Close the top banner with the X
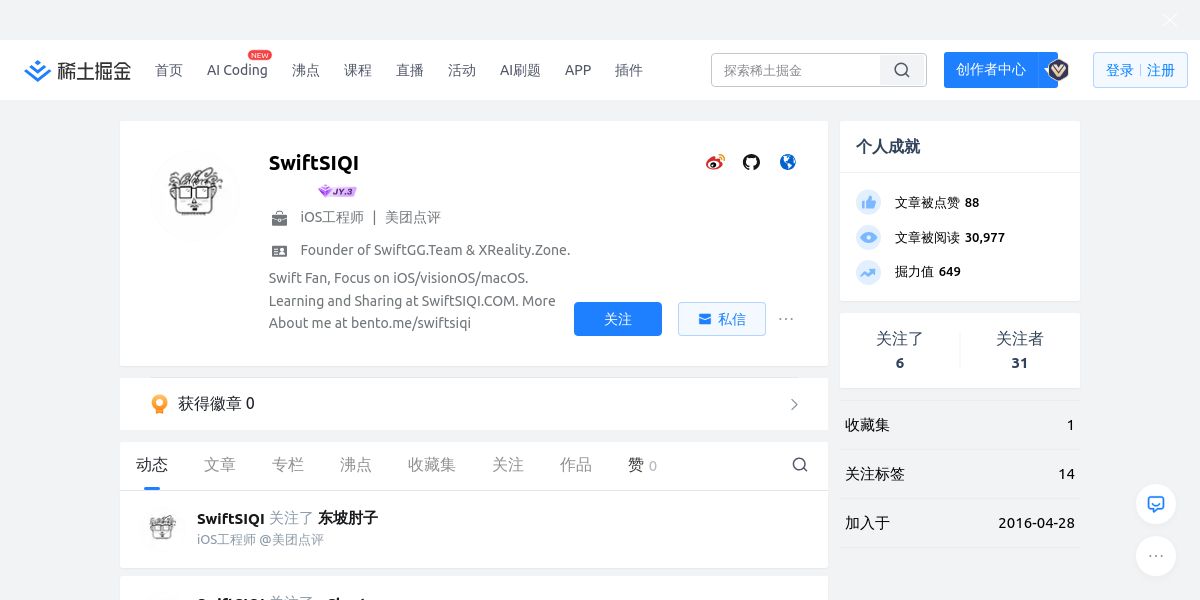The width and height of the screenshot is (1200, 600). coord(1170,20)
